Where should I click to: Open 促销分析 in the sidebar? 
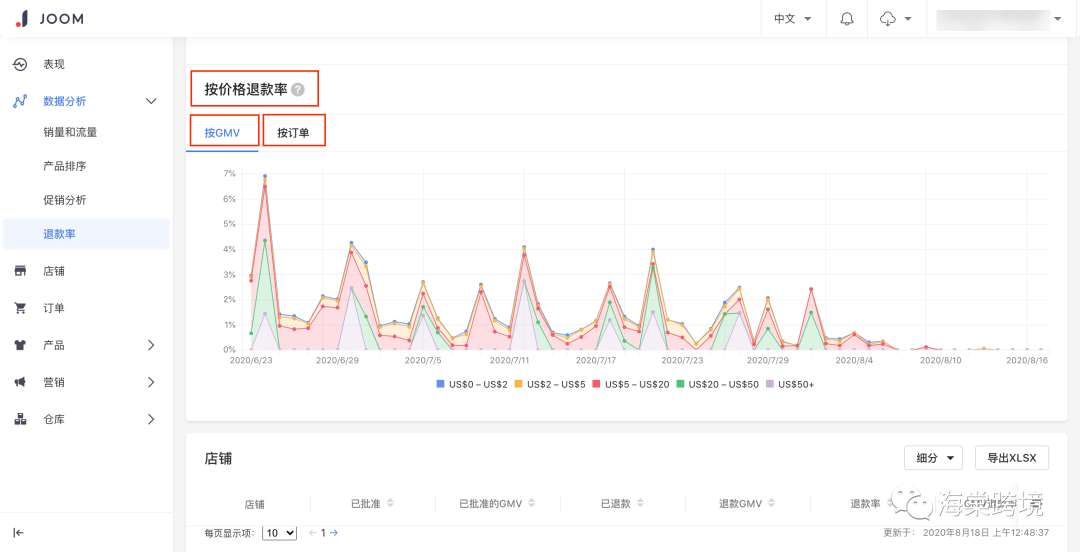65,200
